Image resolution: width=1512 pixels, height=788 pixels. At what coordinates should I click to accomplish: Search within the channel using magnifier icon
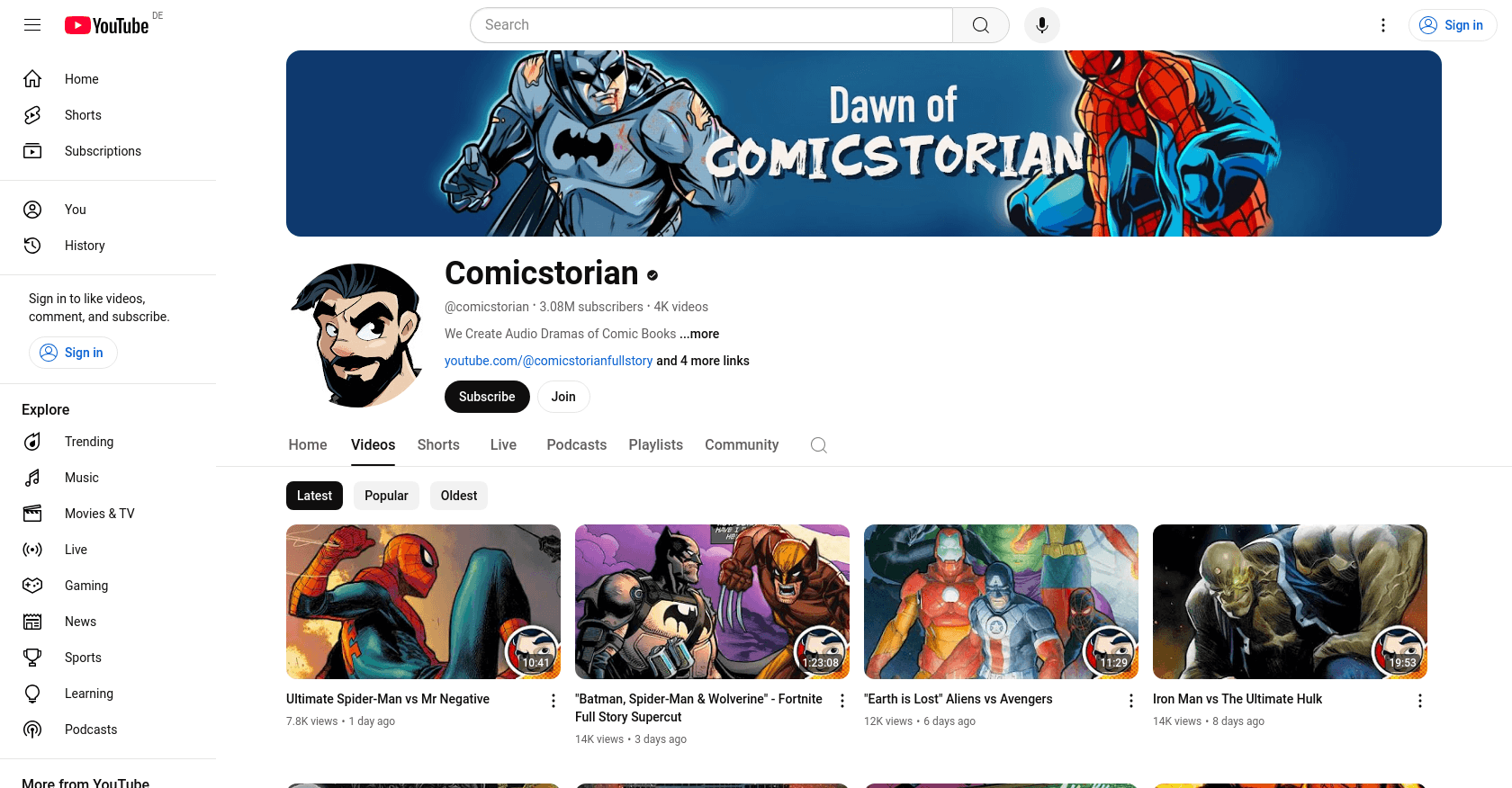point(818,445)
